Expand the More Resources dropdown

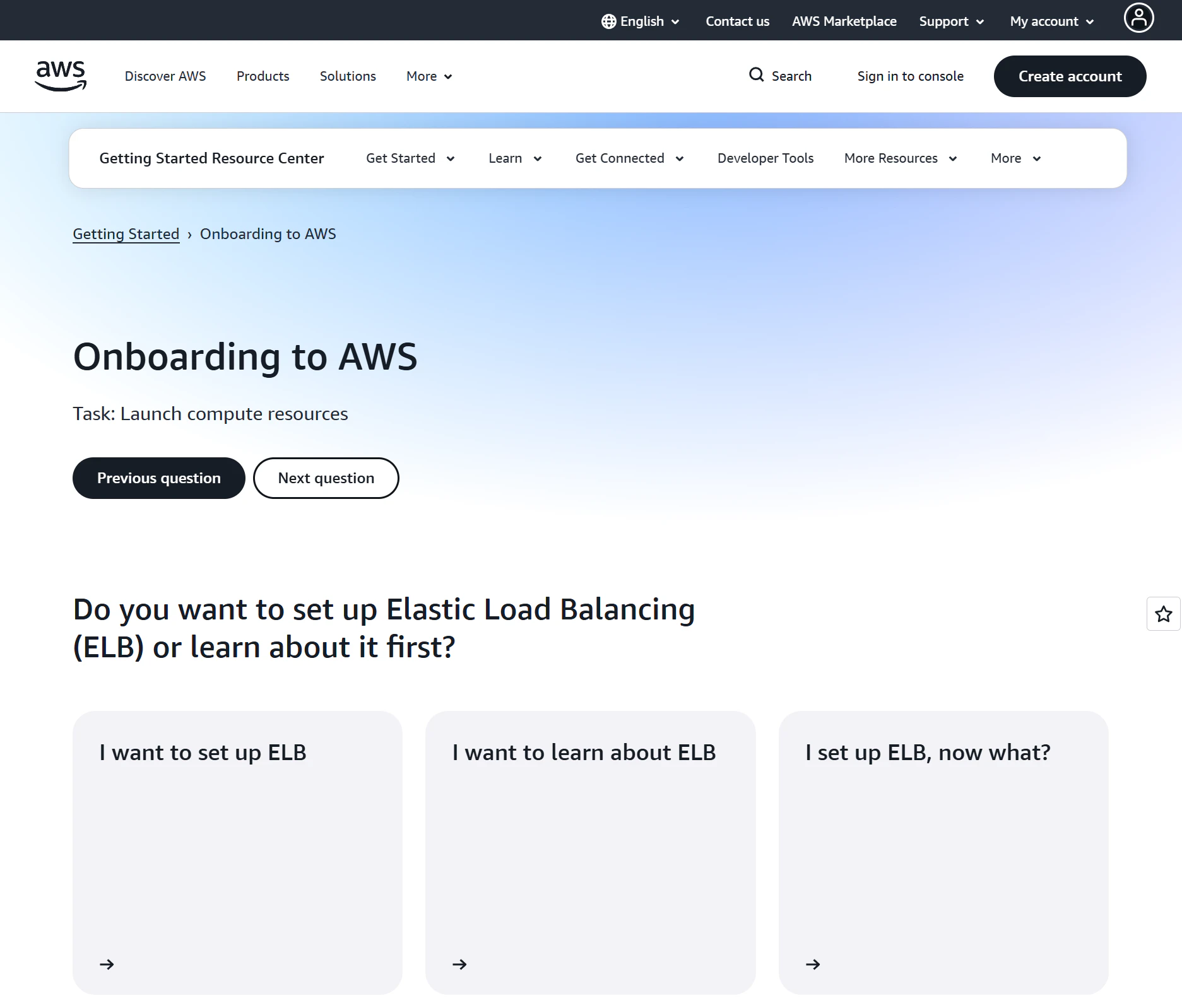tap(901, 158)
